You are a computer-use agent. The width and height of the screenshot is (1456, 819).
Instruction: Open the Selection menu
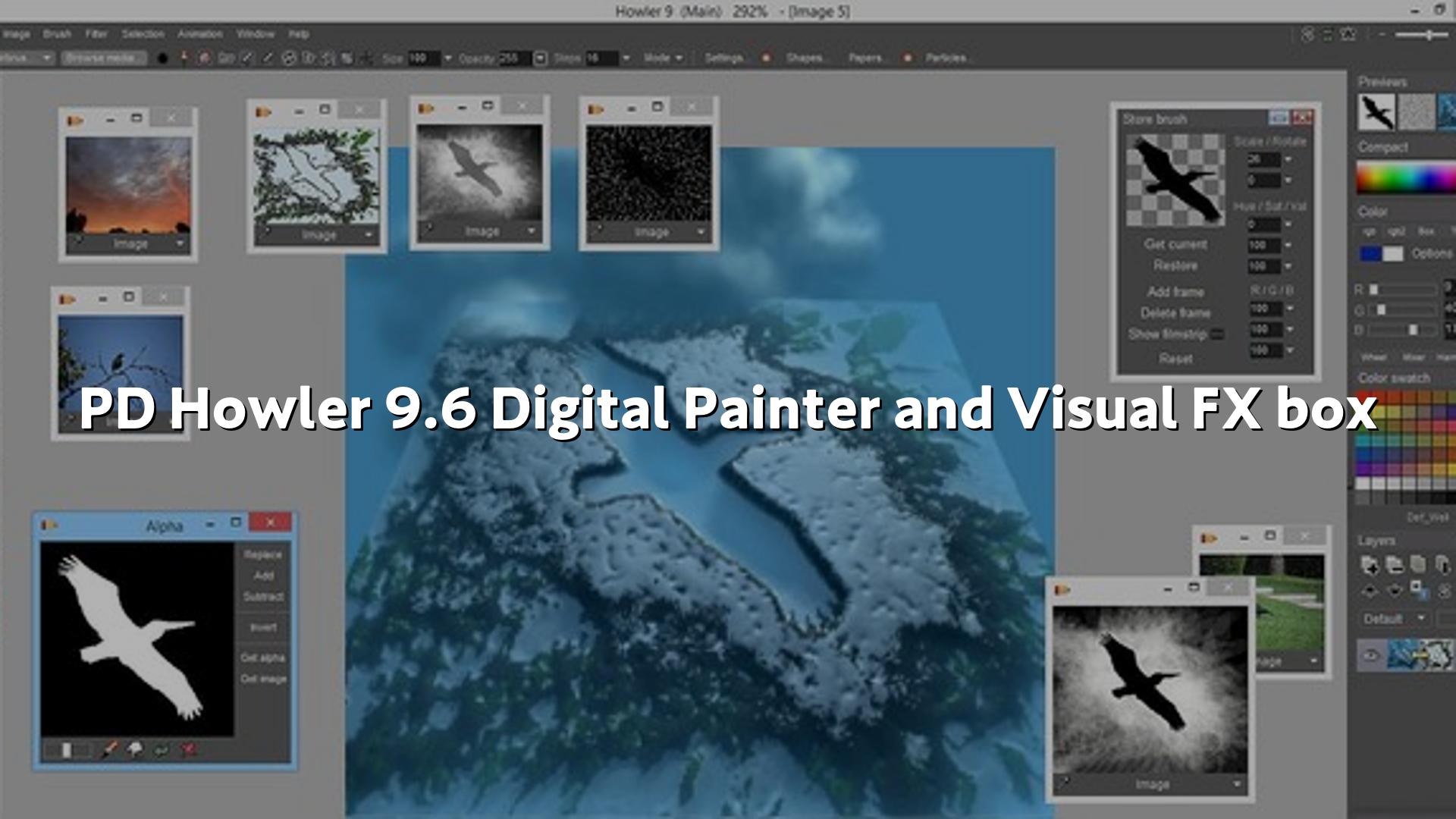[x=143, y=34]
